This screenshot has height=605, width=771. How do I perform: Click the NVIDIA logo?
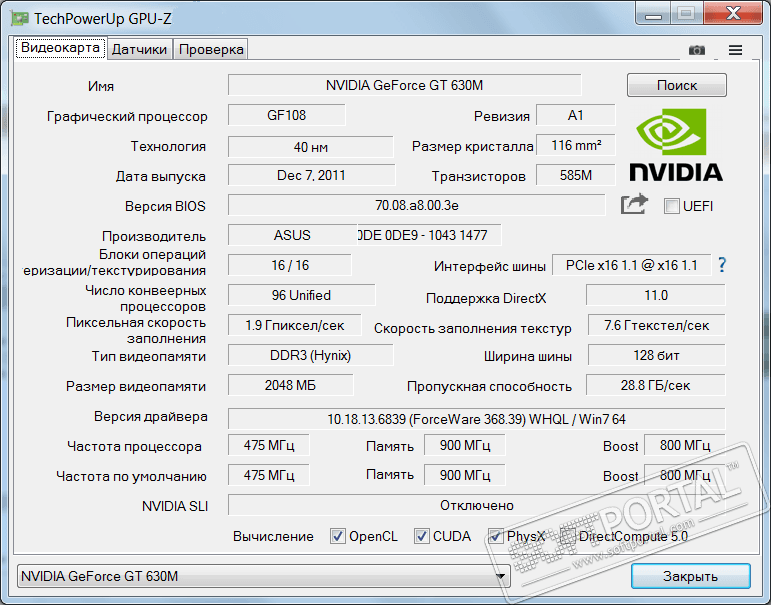click(x=676, y=145)
